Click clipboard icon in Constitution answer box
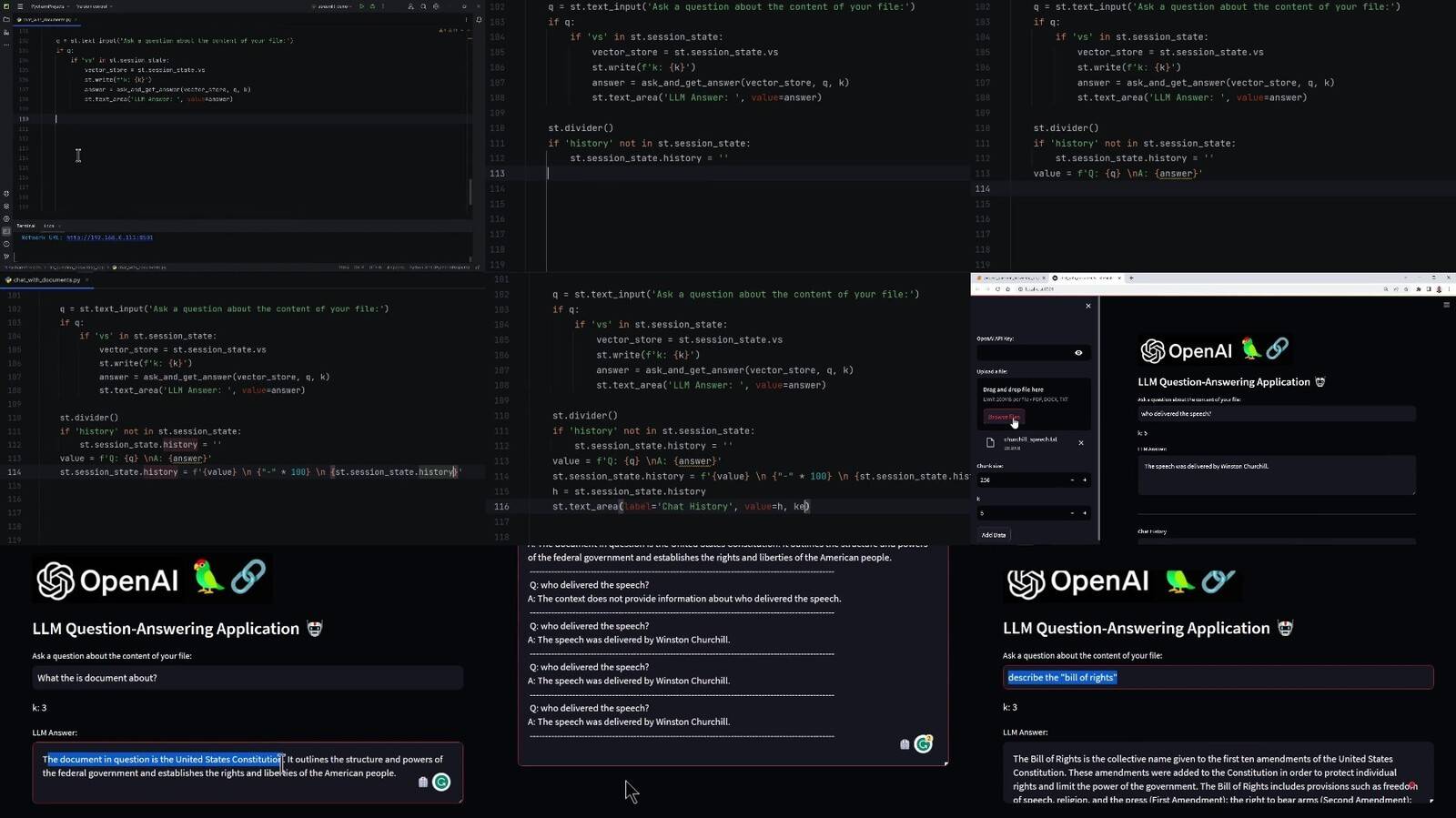Screen dimensions: 1456x818 pos(423,782)
